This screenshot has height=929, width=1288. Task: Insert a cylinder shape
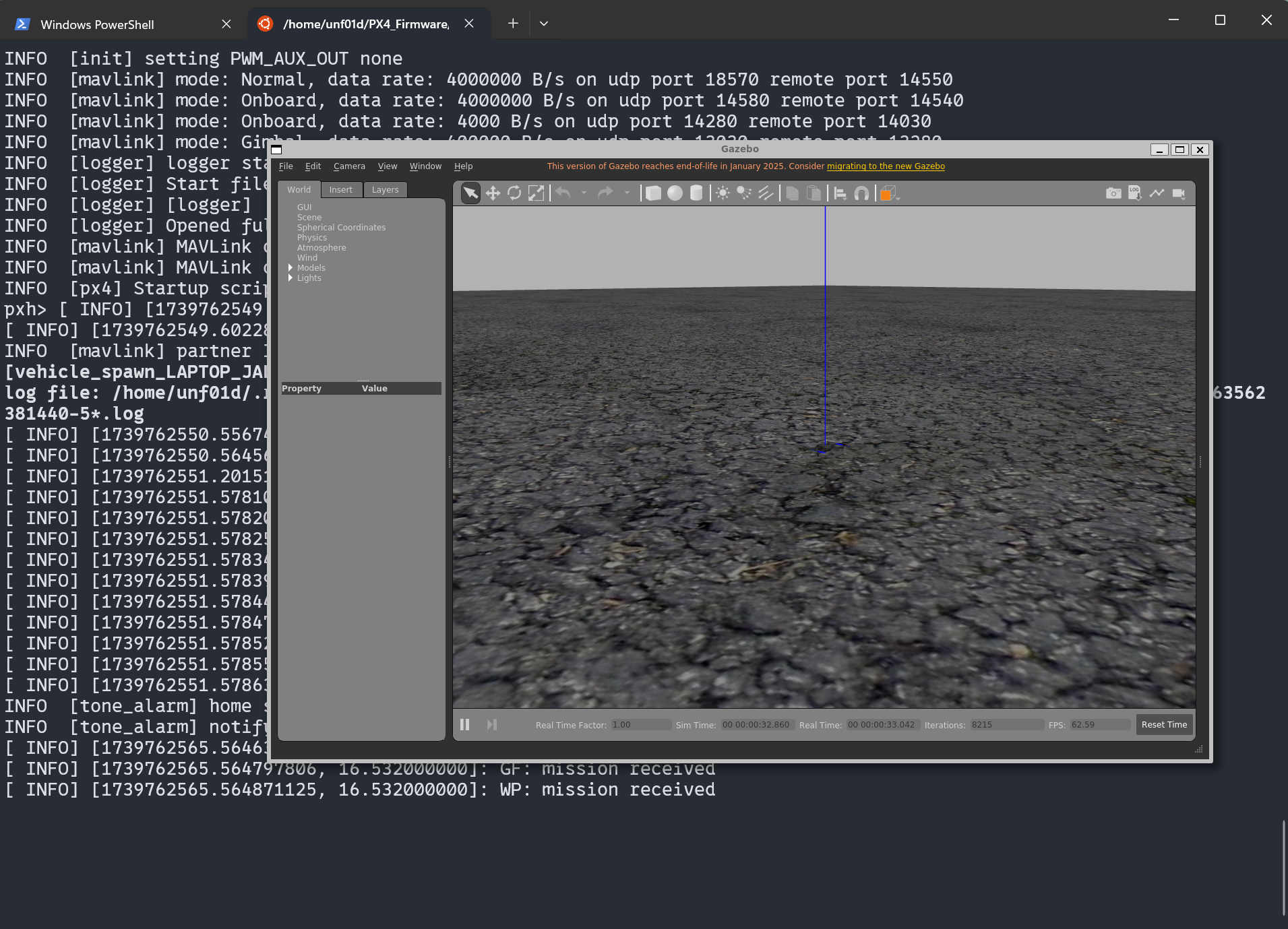pos(696,193)
